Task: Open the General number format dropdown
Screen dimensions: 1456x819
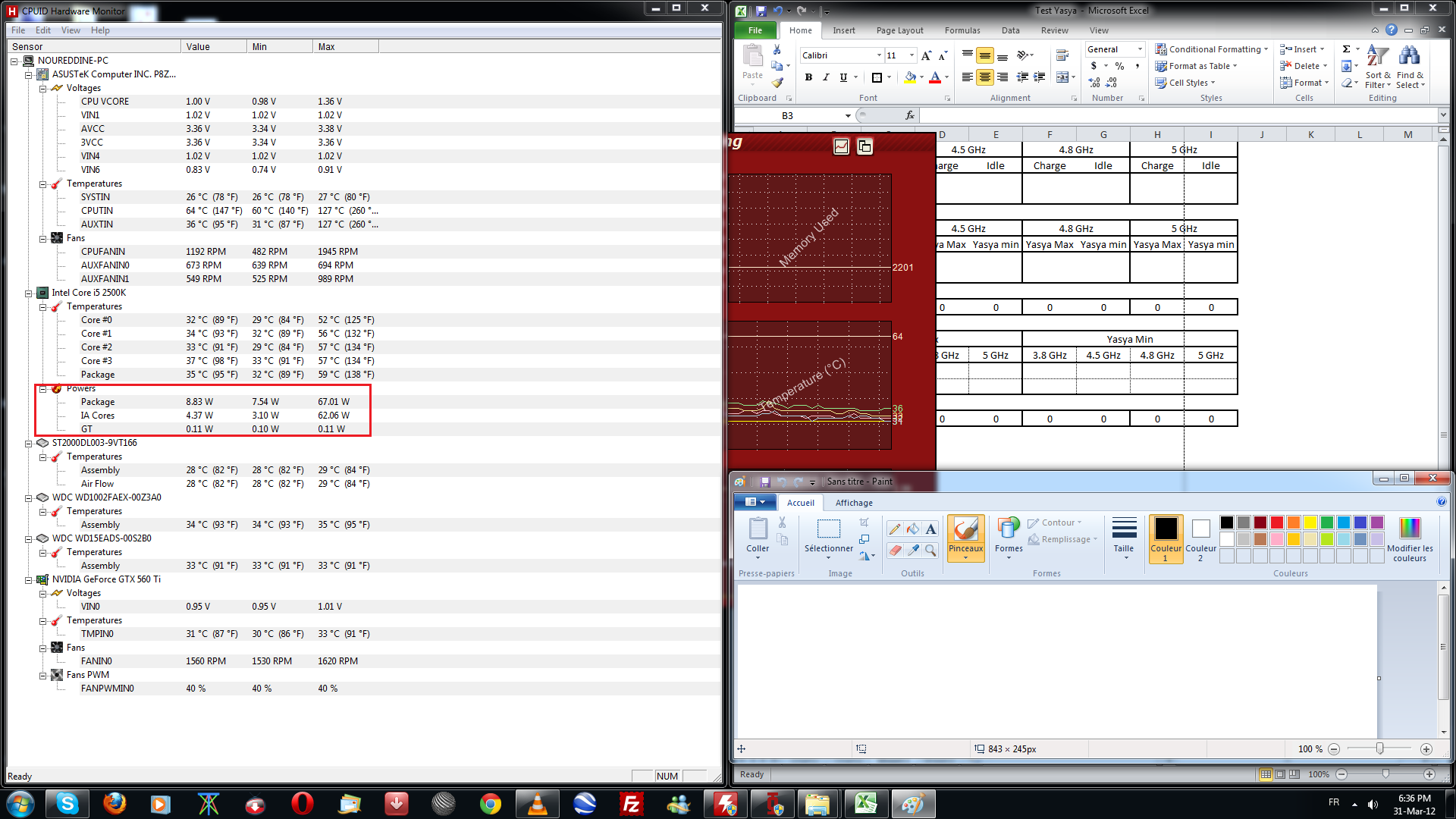Action: [1139, 49]
